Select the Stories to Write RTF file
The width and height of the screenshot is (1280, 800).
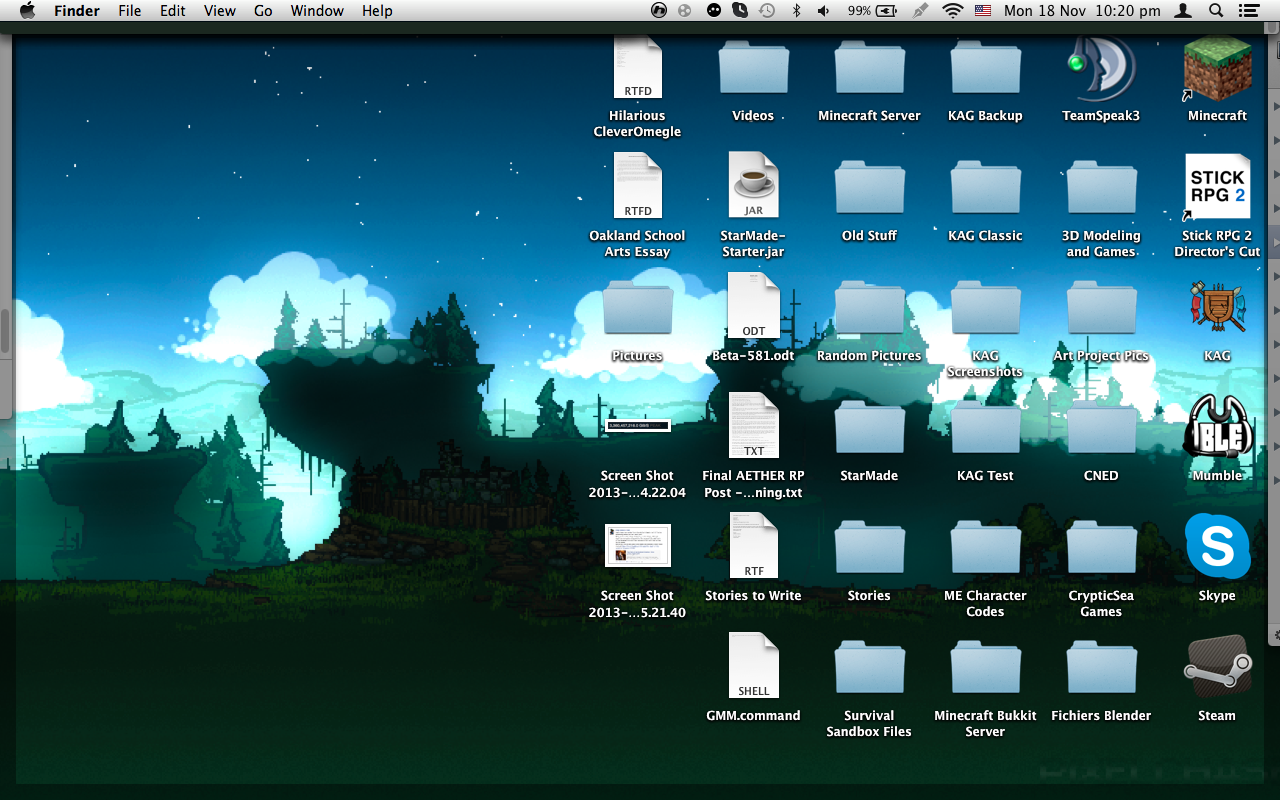click(x=753, y=545)
